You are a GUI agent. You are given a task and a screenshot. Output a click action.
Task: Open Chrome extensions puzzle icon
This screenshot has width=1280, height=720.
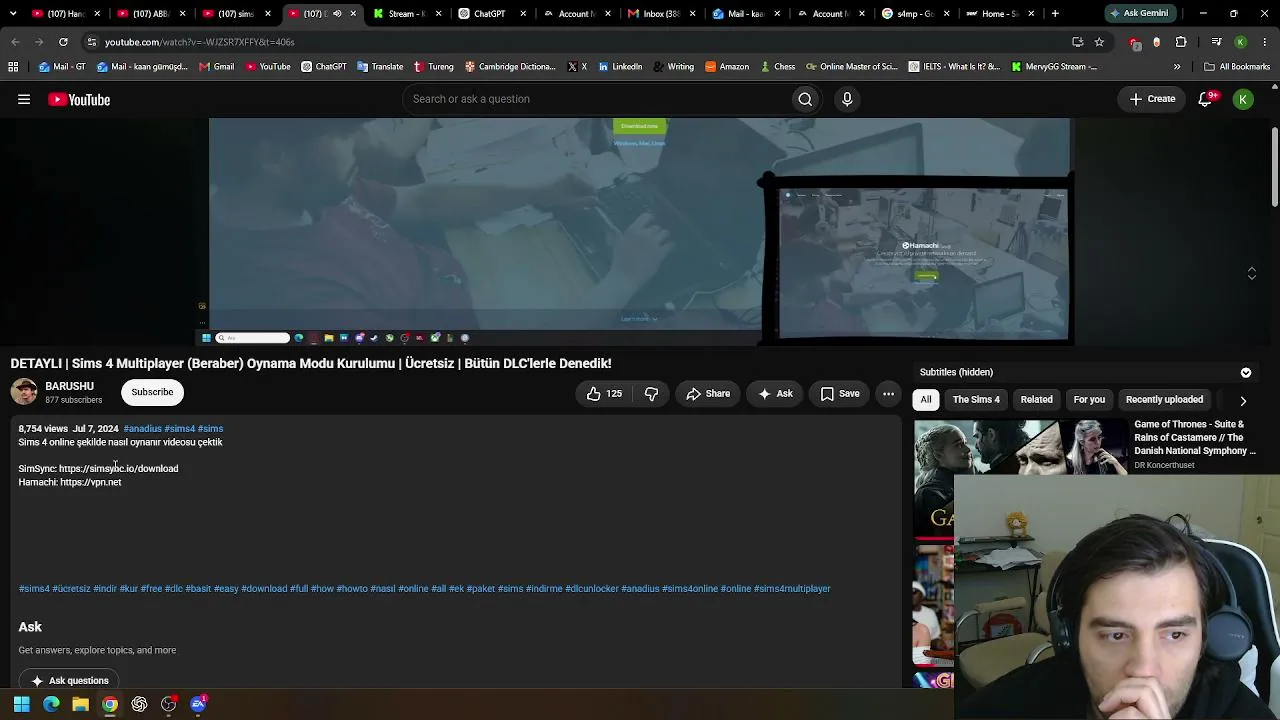1181,42
